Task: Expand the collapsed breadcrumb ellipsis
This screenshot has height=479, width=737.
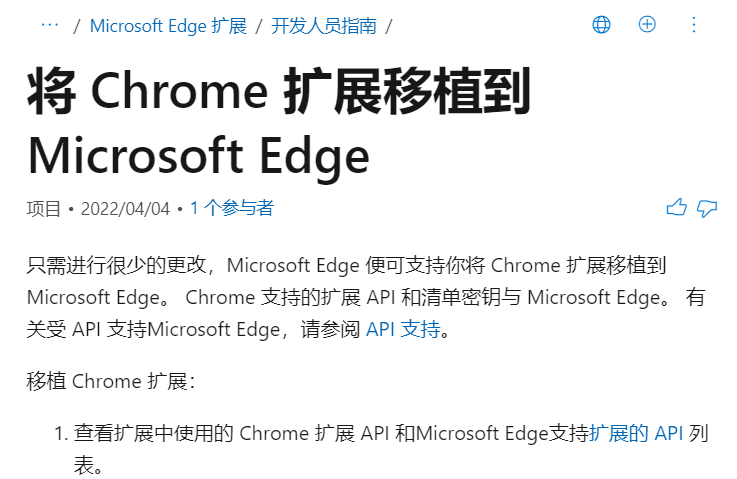Action: pyautogui.click(x=50, y=25)
